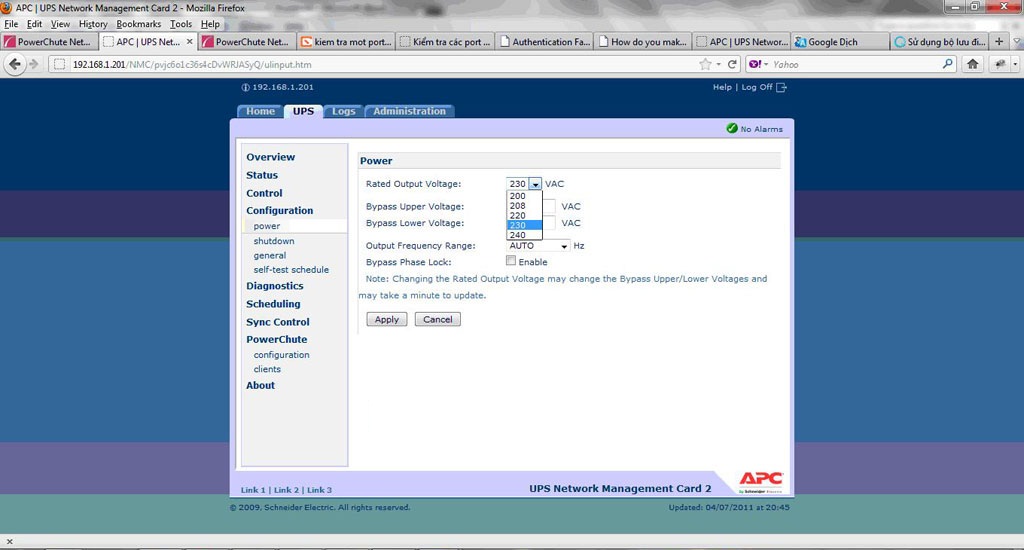Choose 240 in the voltage list

pos(524,235)
